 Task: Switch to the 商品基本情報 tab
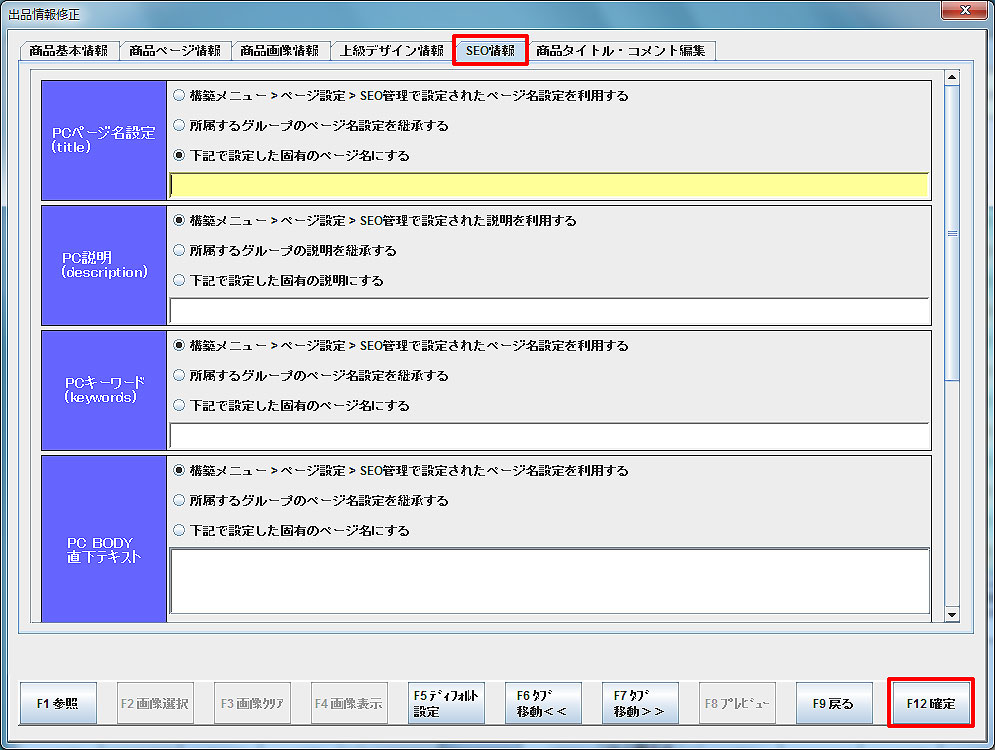tap(69, 50)
